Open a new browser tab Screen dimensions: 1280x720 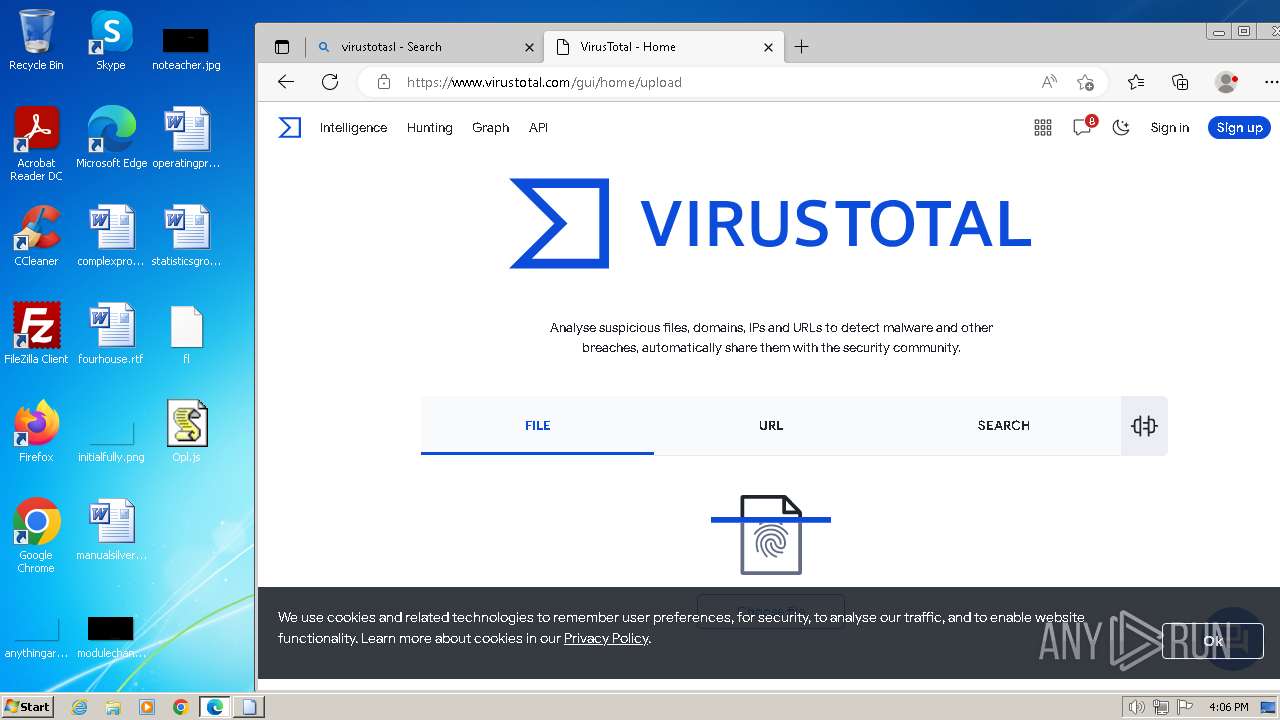pyautogui.click(x=801, y=46)
